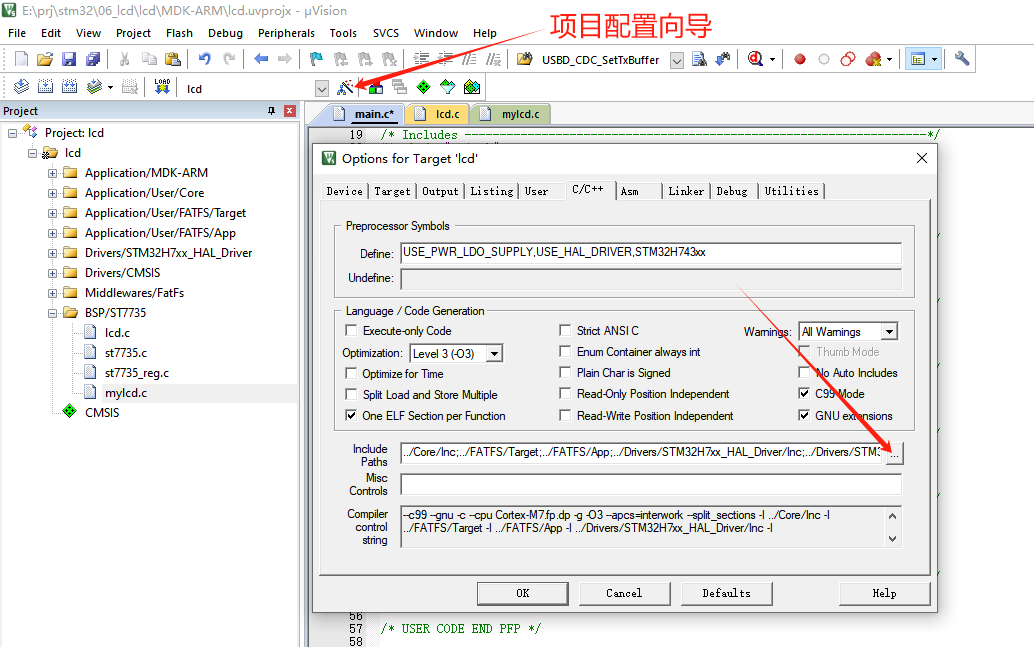Navigate backwards with blue left arrow
This screenshot has height=647, width=1034.
click(x=261, y=59)
